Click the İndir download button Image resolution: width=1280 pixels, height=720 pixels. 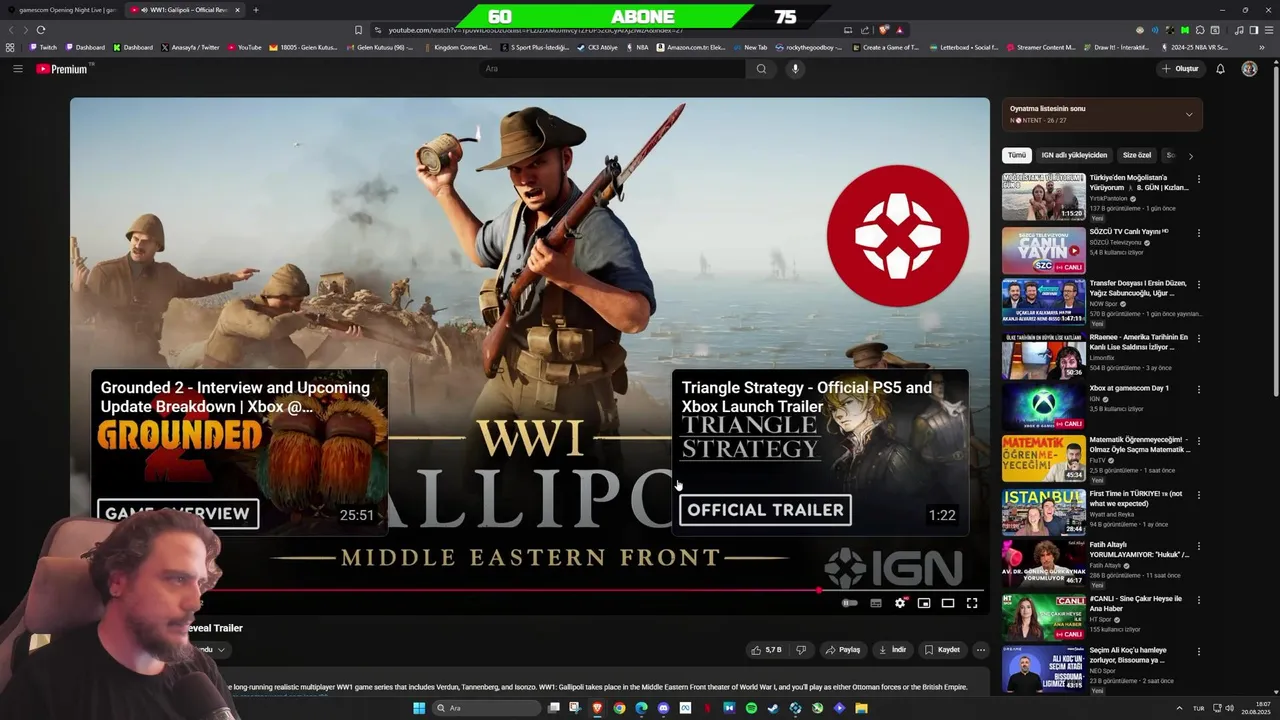(892, 650)
